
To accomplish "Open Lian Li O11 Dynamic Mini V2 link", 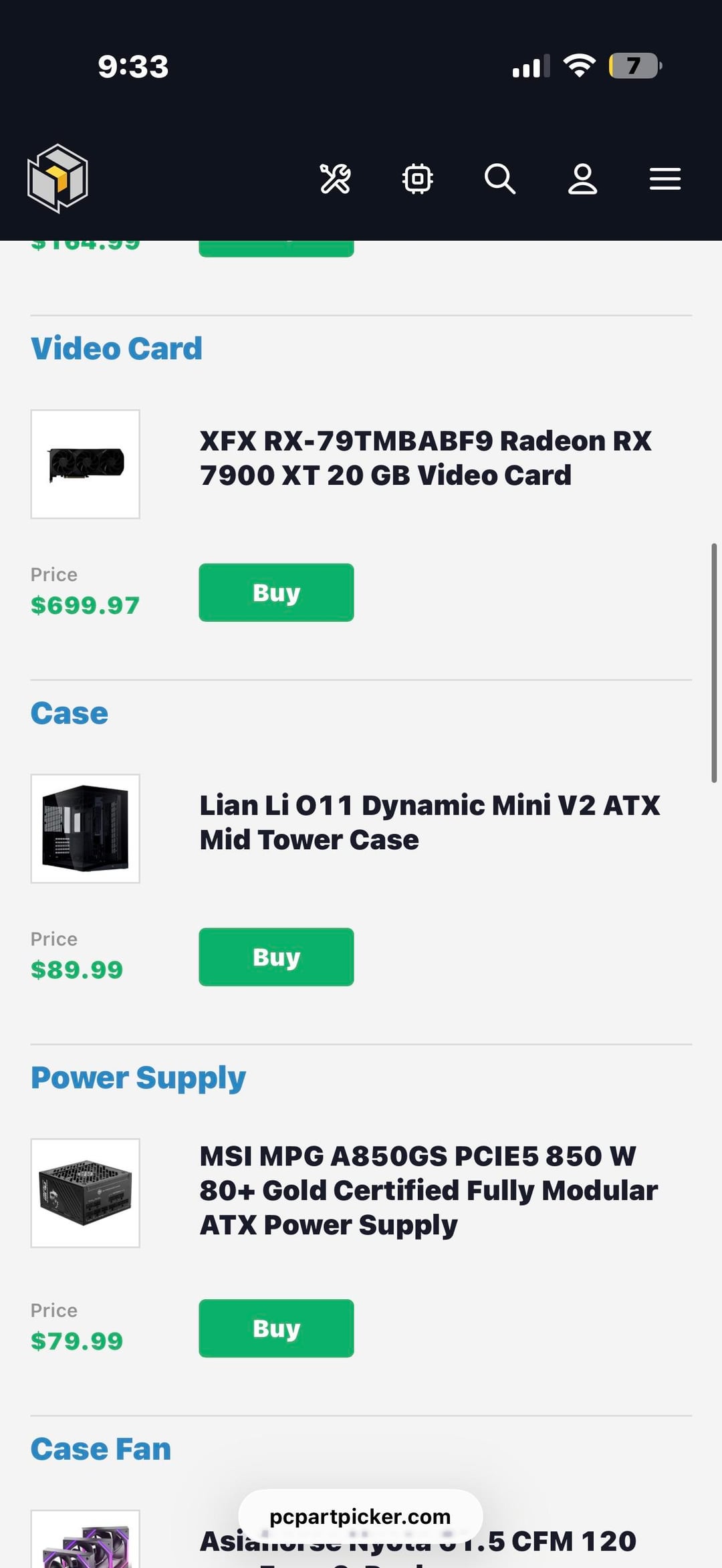I will (429, 822).
